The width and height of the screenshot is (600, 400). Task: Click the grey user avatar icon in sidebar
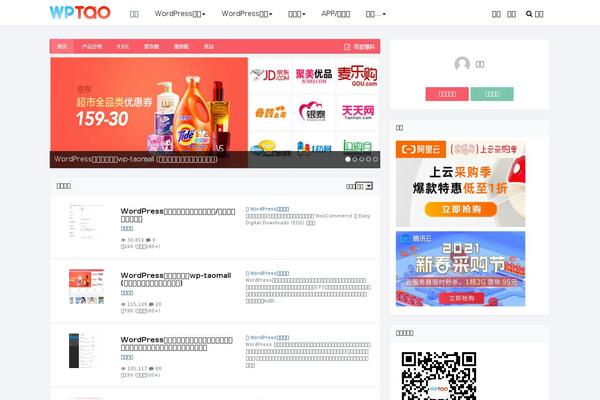462,64
